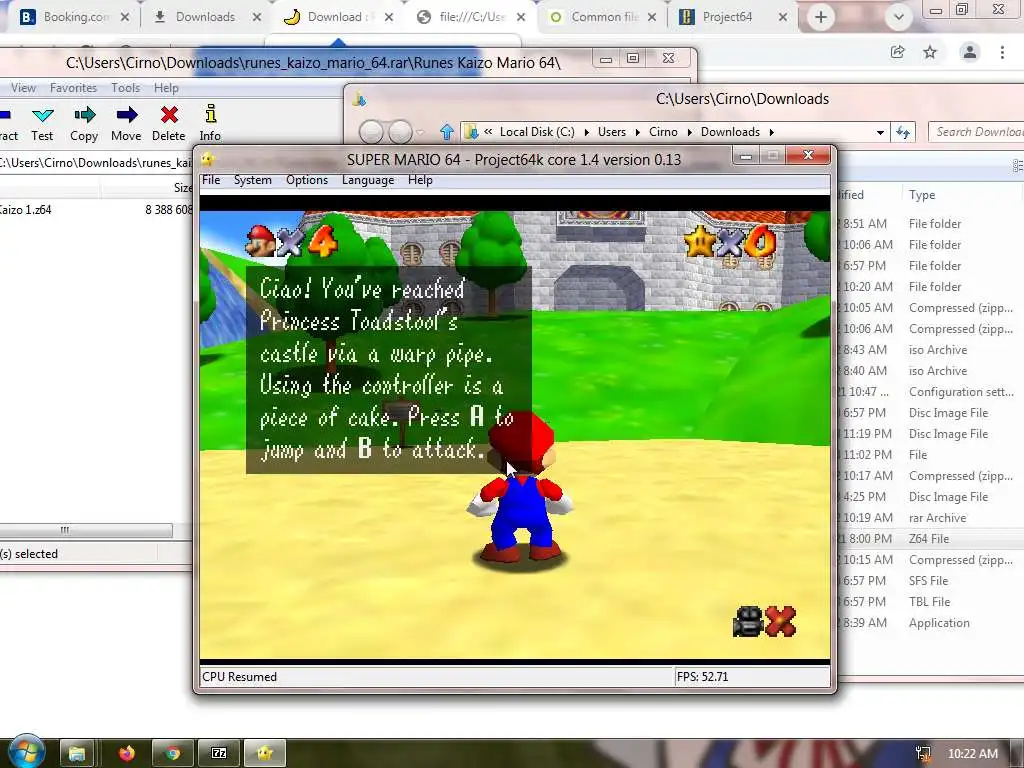Select the Application row in Explorer
This screenshot has height=768, width=1024.
pos(931,623)
